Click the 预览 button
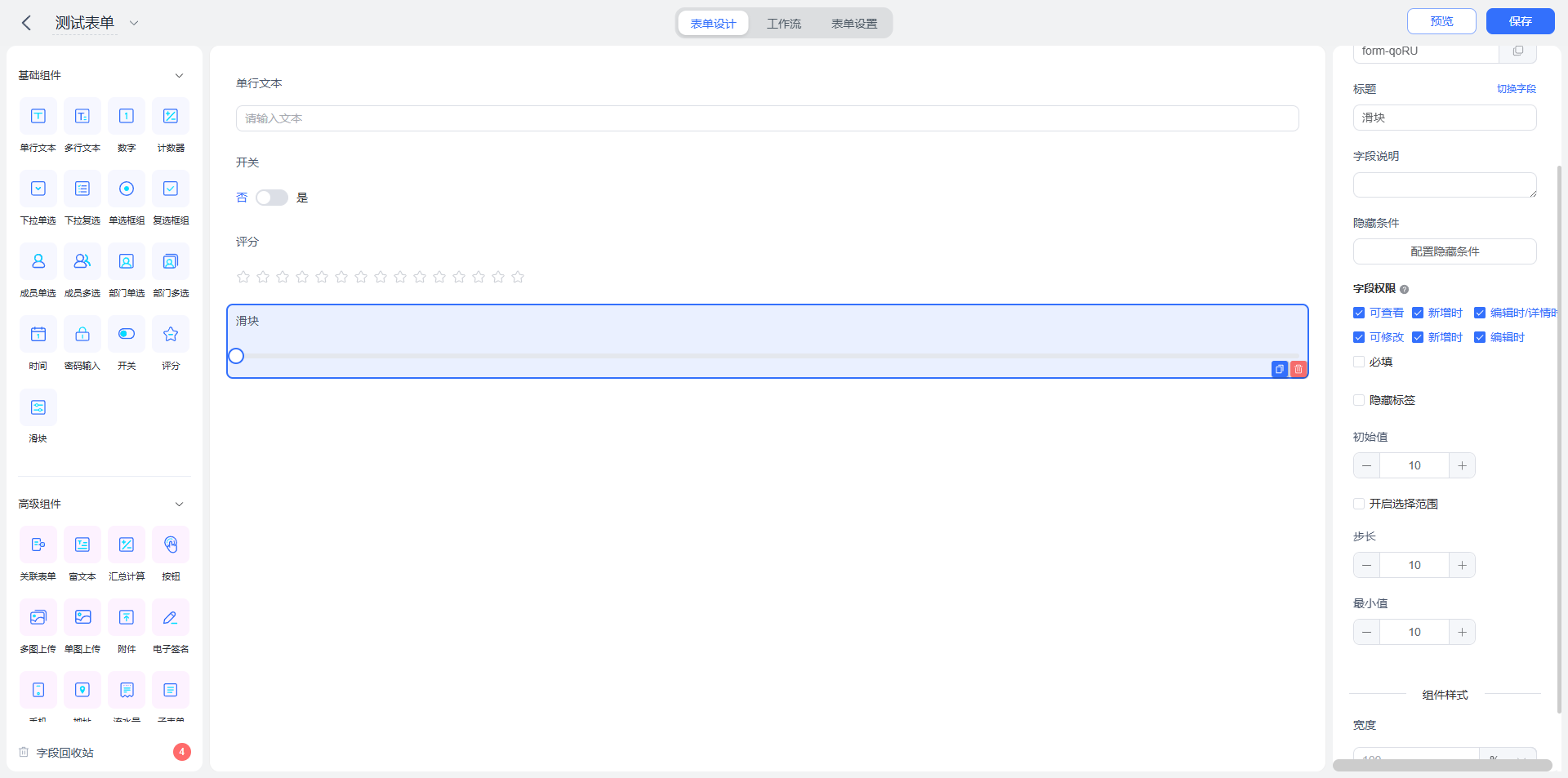The height and width of the screenshot is (778, 1568). pos(1441,21)
